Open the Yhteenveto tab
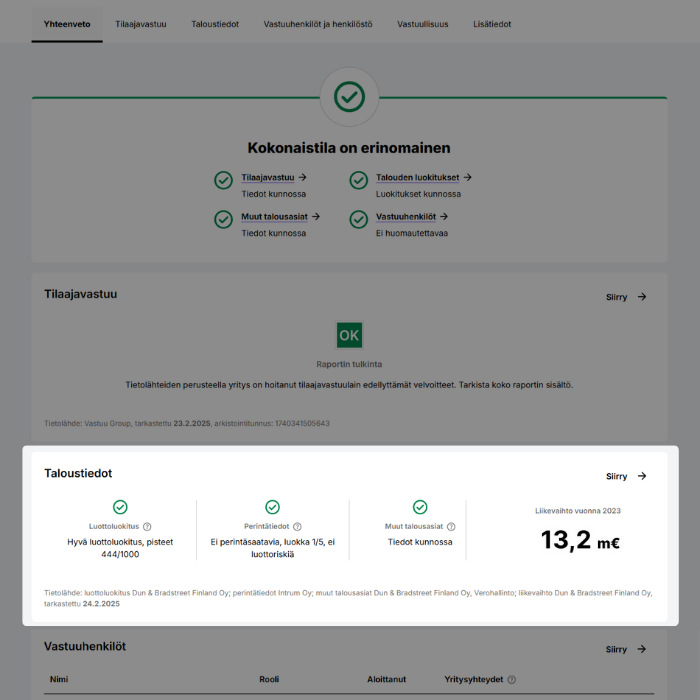 67,24
